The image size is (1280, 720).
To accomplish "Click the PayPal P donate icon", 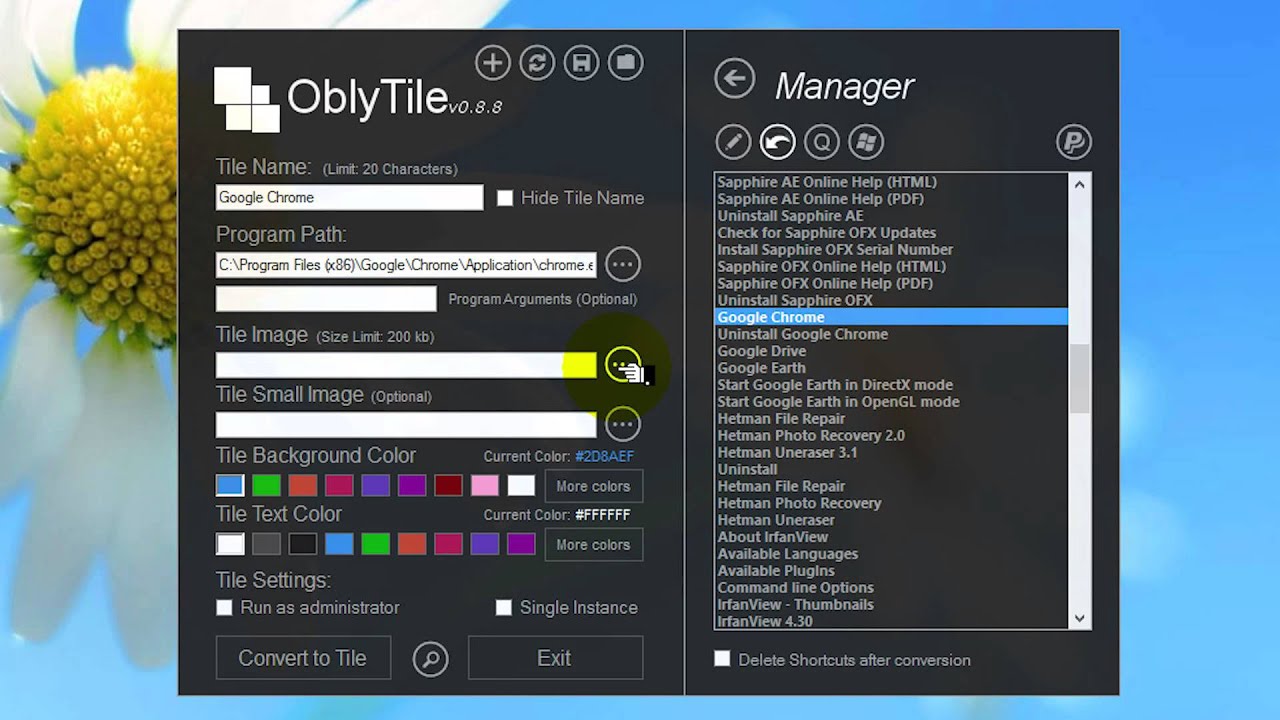I will [1074, 142].
